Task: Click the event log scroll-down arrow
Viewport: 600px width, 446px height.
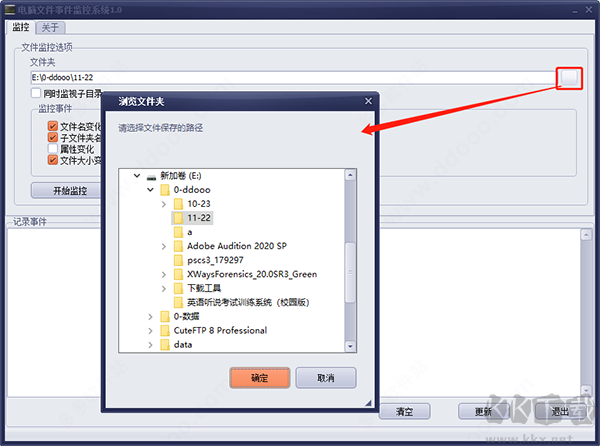Action: (x=586, y=390)
